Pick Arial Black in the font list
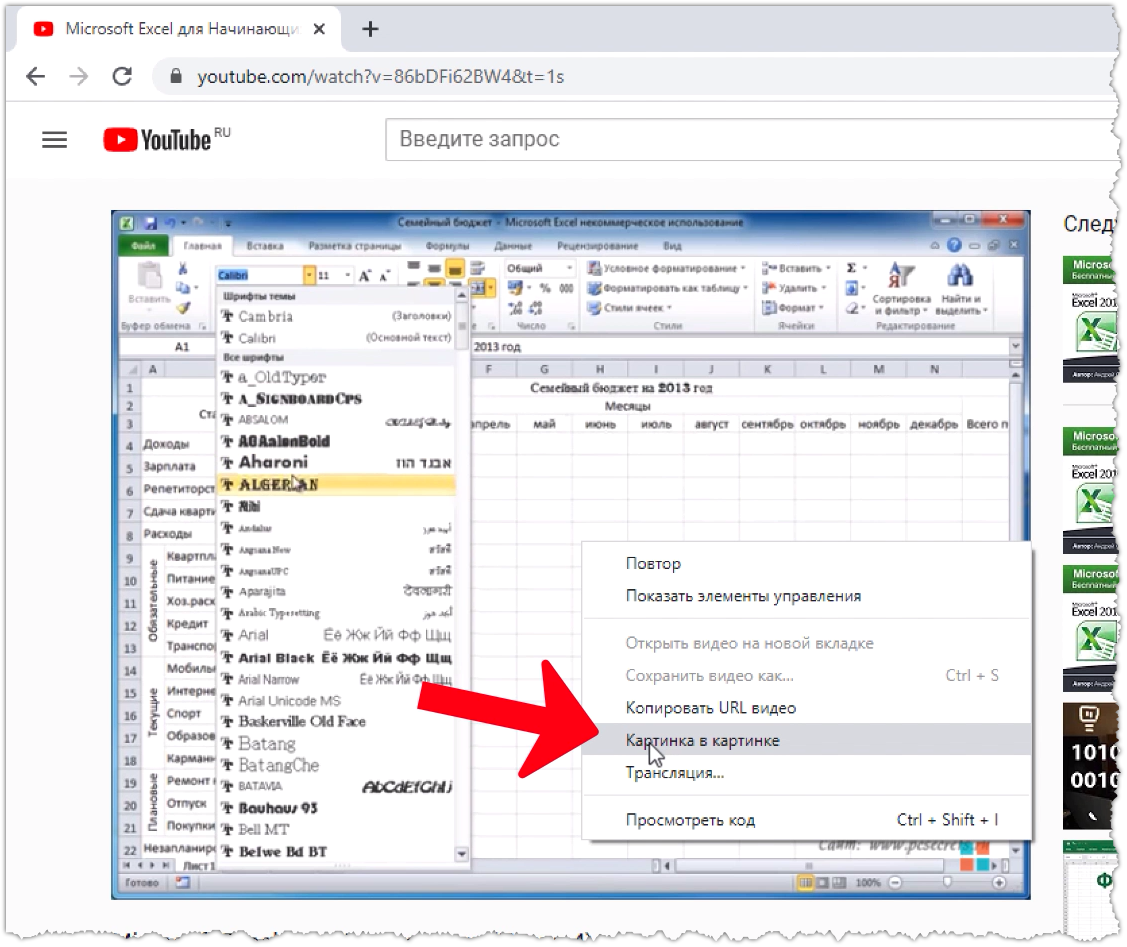The width and height of the screenshot is (1127, 947). click(x=336, y=657)
